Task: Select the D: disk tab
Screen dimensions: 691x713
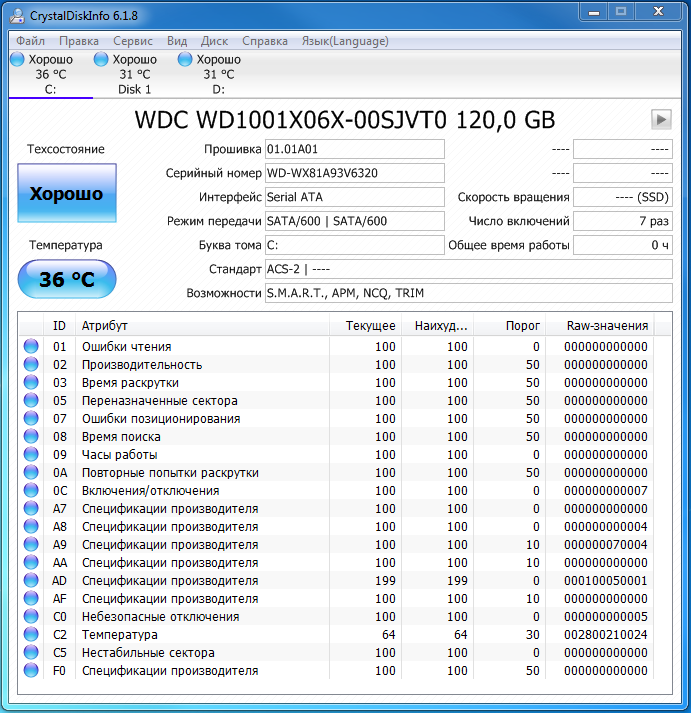Action: pos(218,74)
